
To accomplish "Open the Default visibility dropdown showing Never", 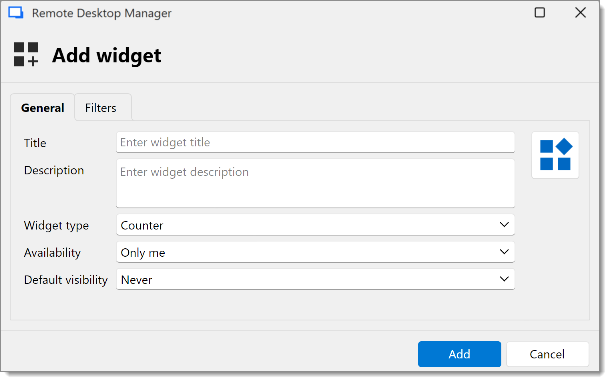I will [316, 279].
